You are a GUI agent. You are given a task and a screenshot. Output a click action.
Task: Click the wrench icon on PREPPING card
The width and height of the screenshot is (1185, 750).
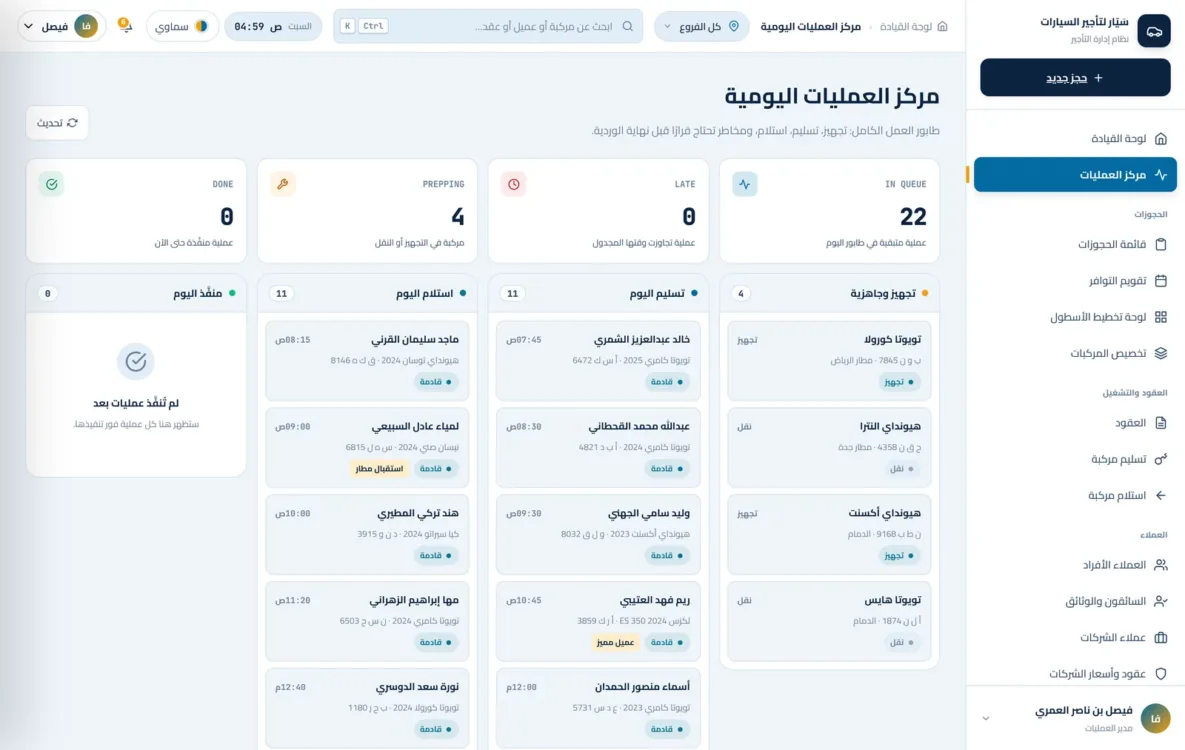click(x=283, y=184)
